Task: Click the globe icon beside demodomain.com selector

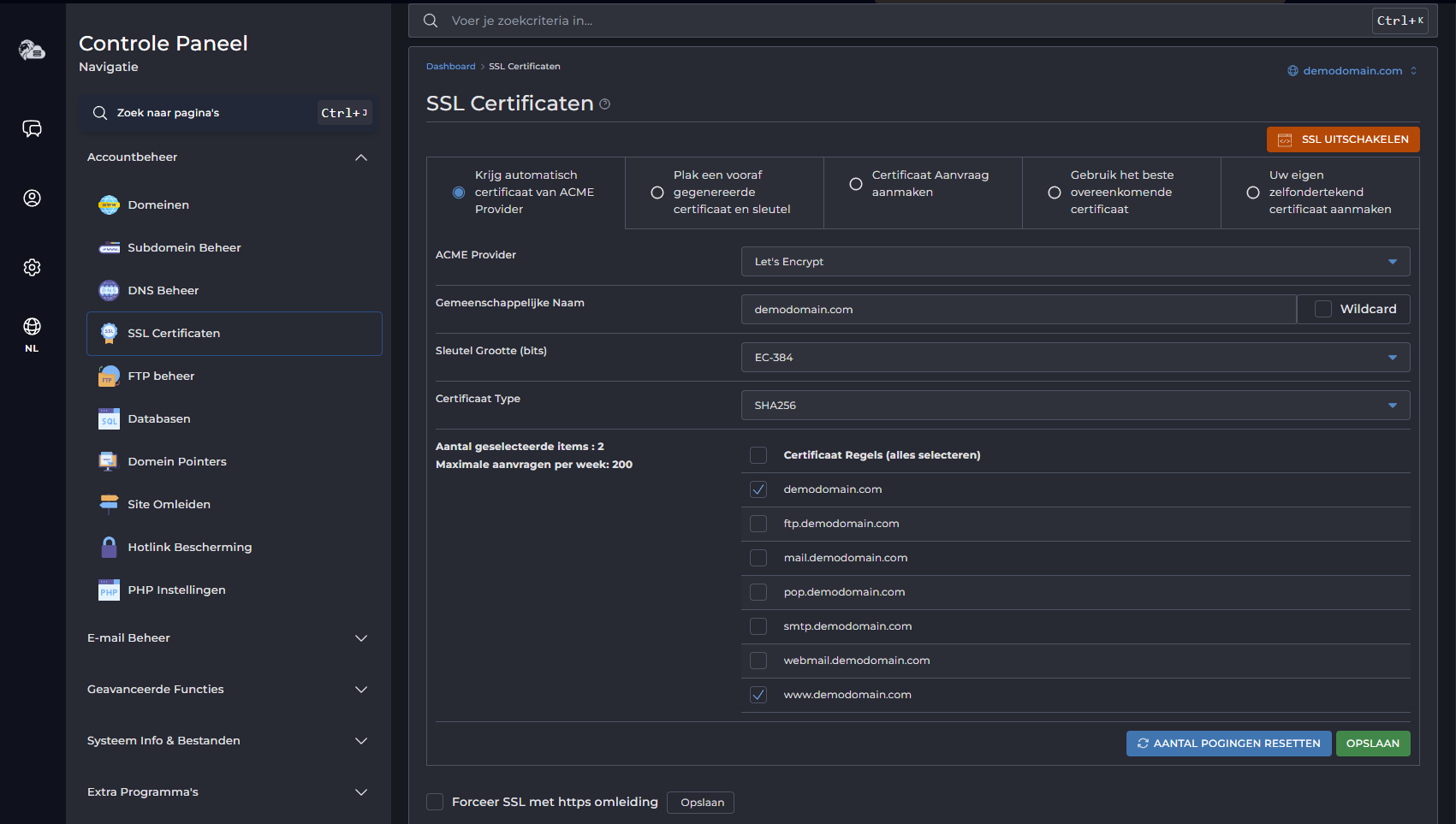Action: 1293,71
